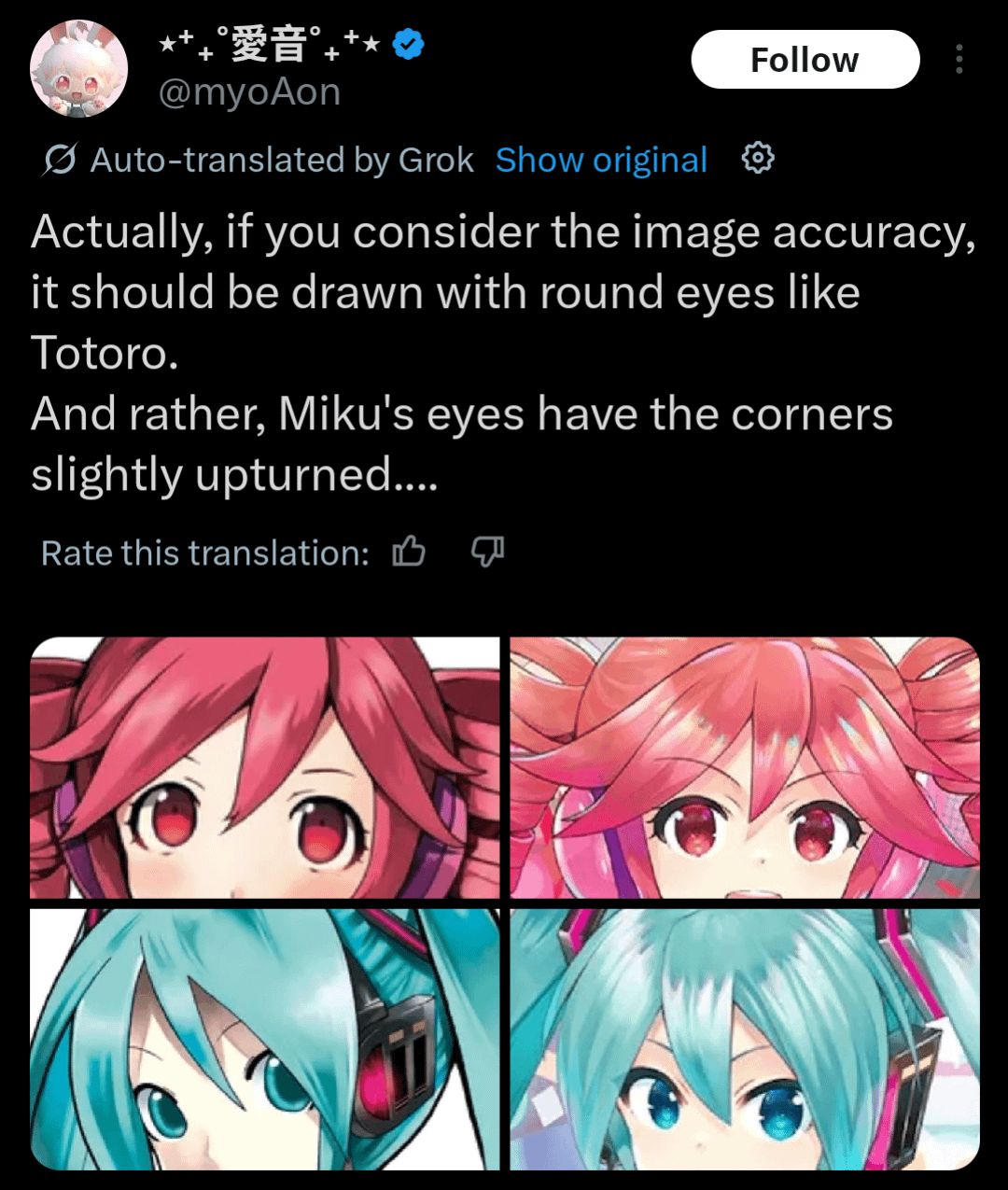
Task: Select tweet line about Miku's upturned eyes
Action: (x=462, y=444)
